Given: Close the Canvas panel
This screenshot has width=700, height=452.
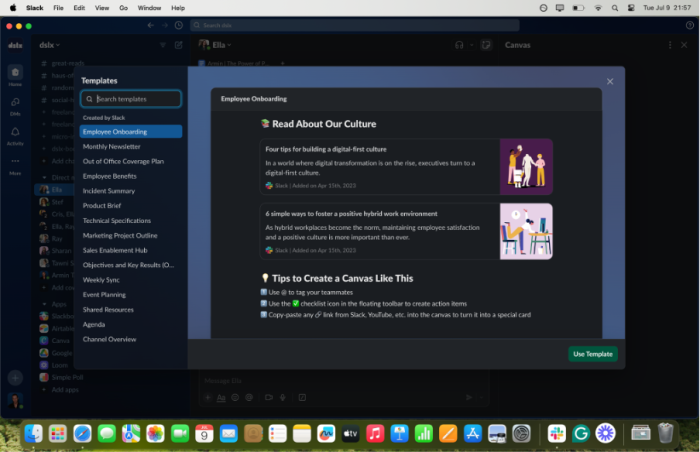Looking at the screenshot, I should pos(684,45).
